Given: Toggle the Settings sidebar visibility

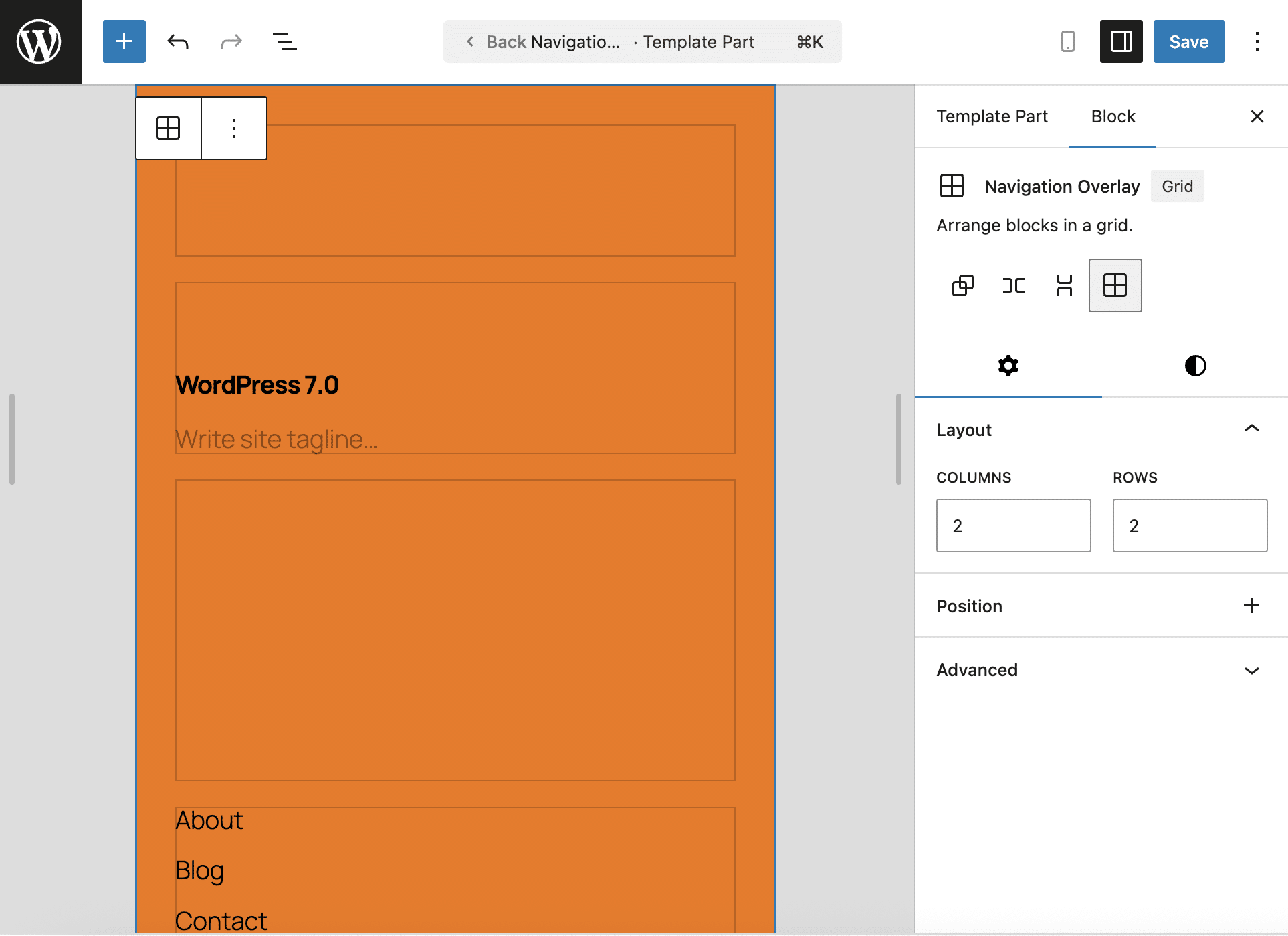Looking at the screenshot, I should [1121, 41].
